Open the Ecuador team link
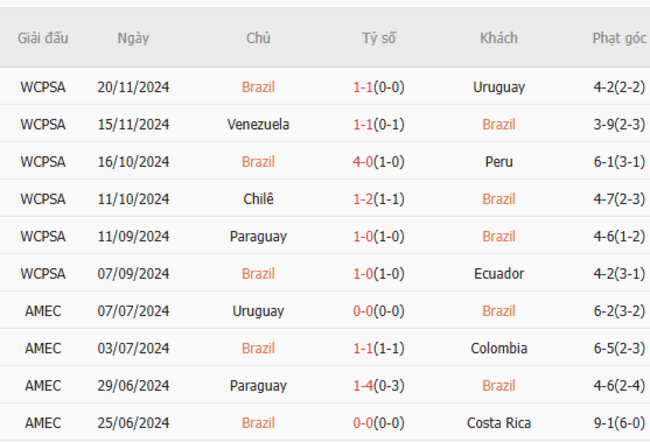 (x=499, y=273)
